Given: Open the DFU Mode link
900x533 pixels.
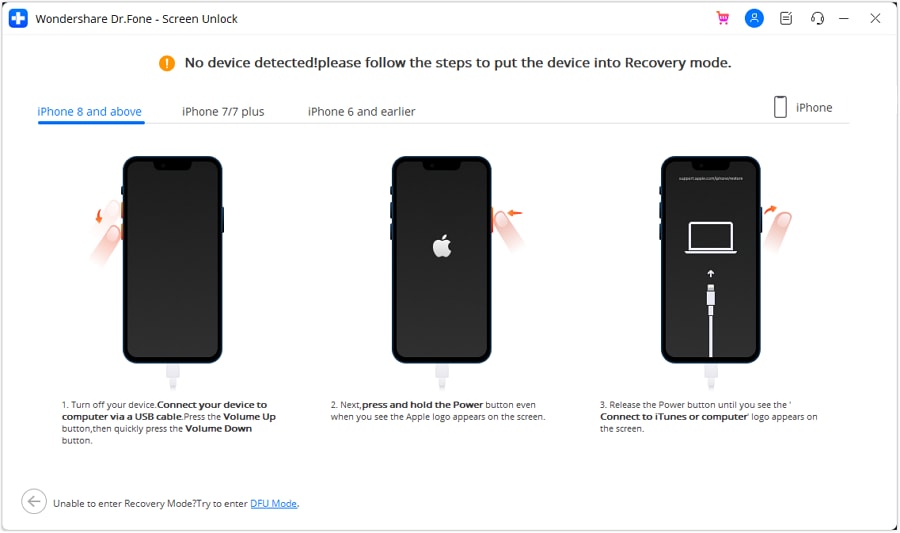Looking at the screenshot, I should [x=273, y=503].
